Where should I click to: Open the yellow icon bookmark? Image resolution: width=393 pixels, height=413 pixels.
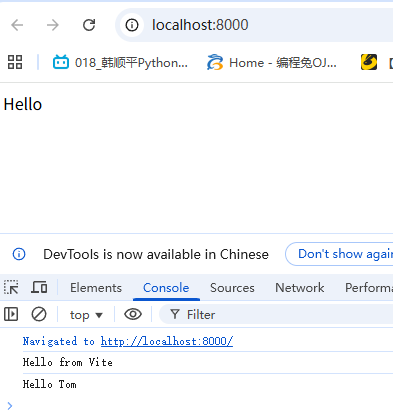(x=369, y=62)
